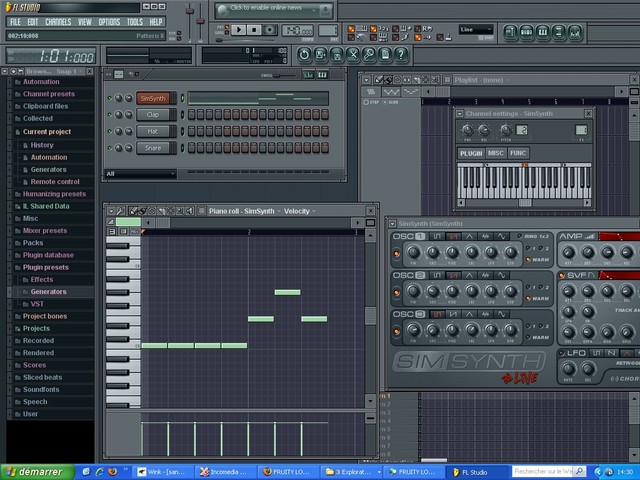Screen dimensions: 640x480
Task: Toggle the green mute light for Clap channel
Action: pyautogui.click(x=111, y=115)
